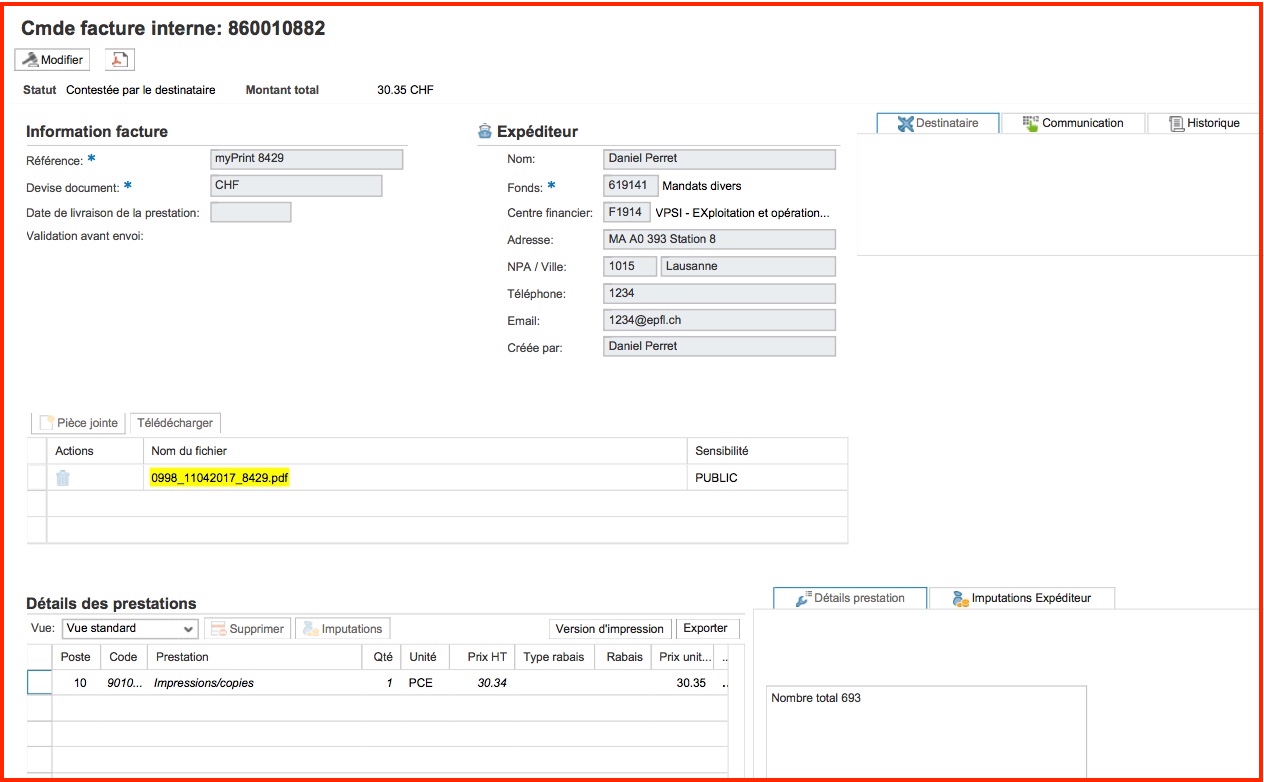
Task: Click the Exporter button
Action: [705, 628]
